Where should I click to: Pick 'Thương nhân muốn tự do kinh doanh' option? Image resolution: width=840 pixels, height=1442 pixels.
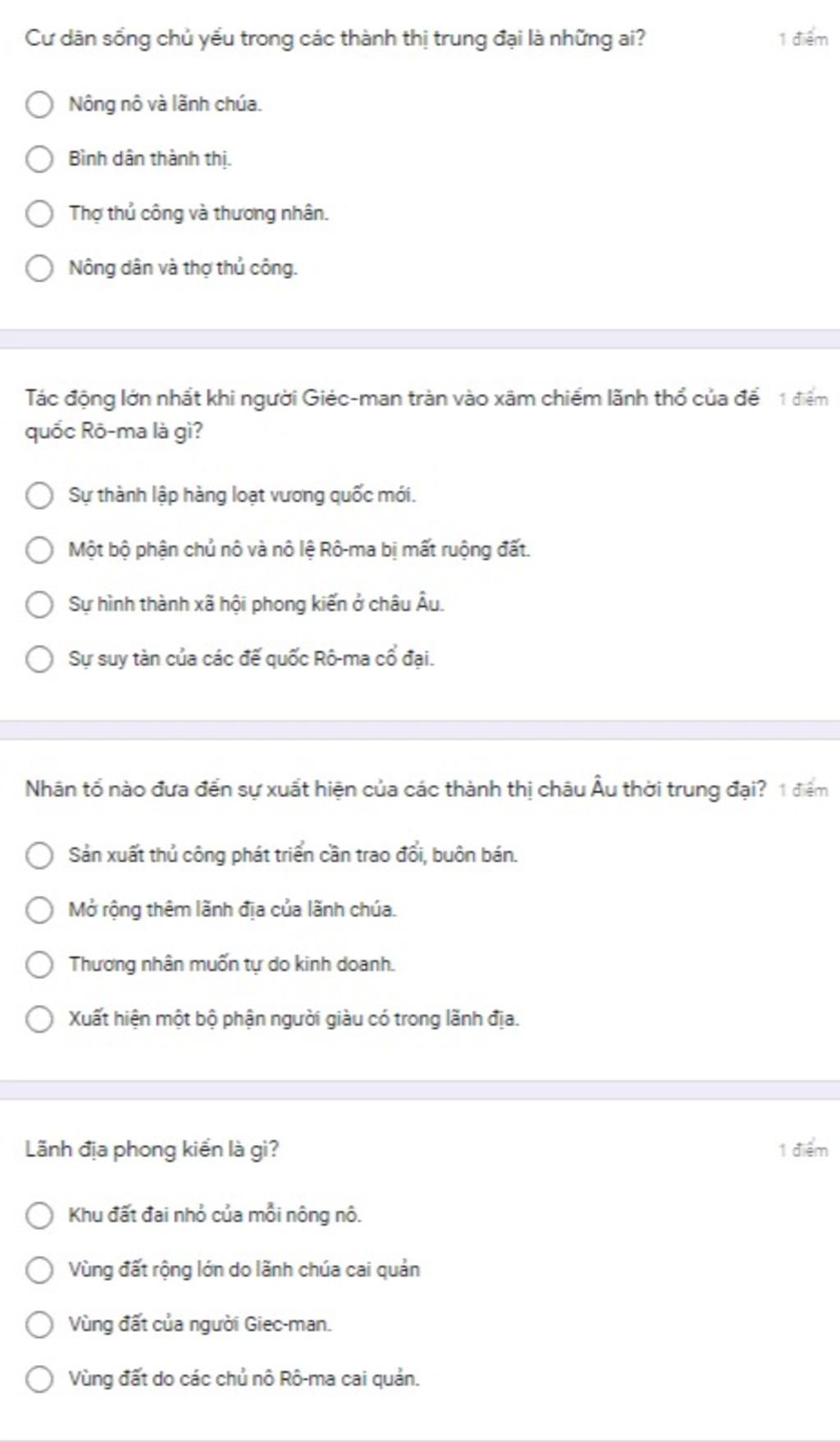tap(39, 965)
